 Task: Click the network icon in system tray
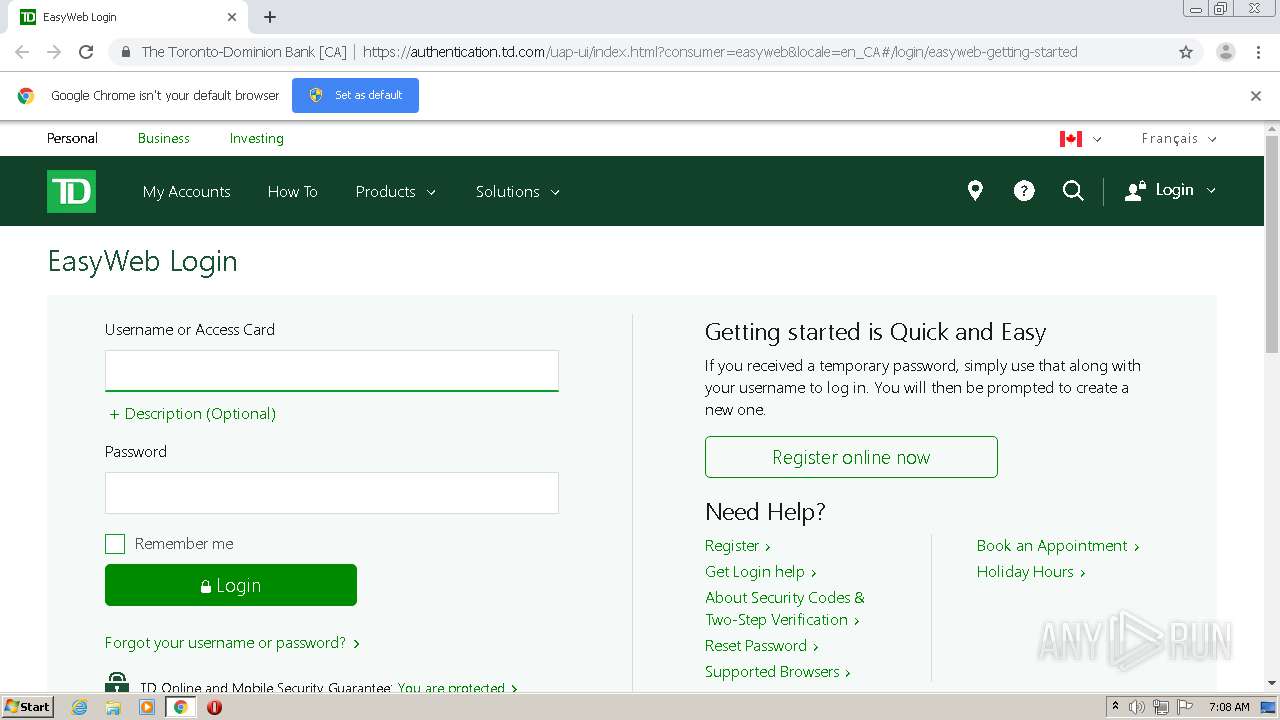[1161, 707]
